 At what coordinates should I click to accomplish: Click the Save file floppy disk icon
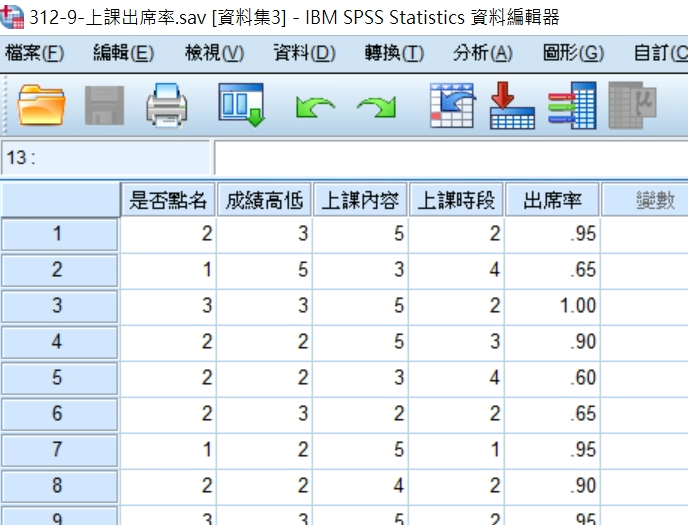pyautogui.click(x=103, y=105)
